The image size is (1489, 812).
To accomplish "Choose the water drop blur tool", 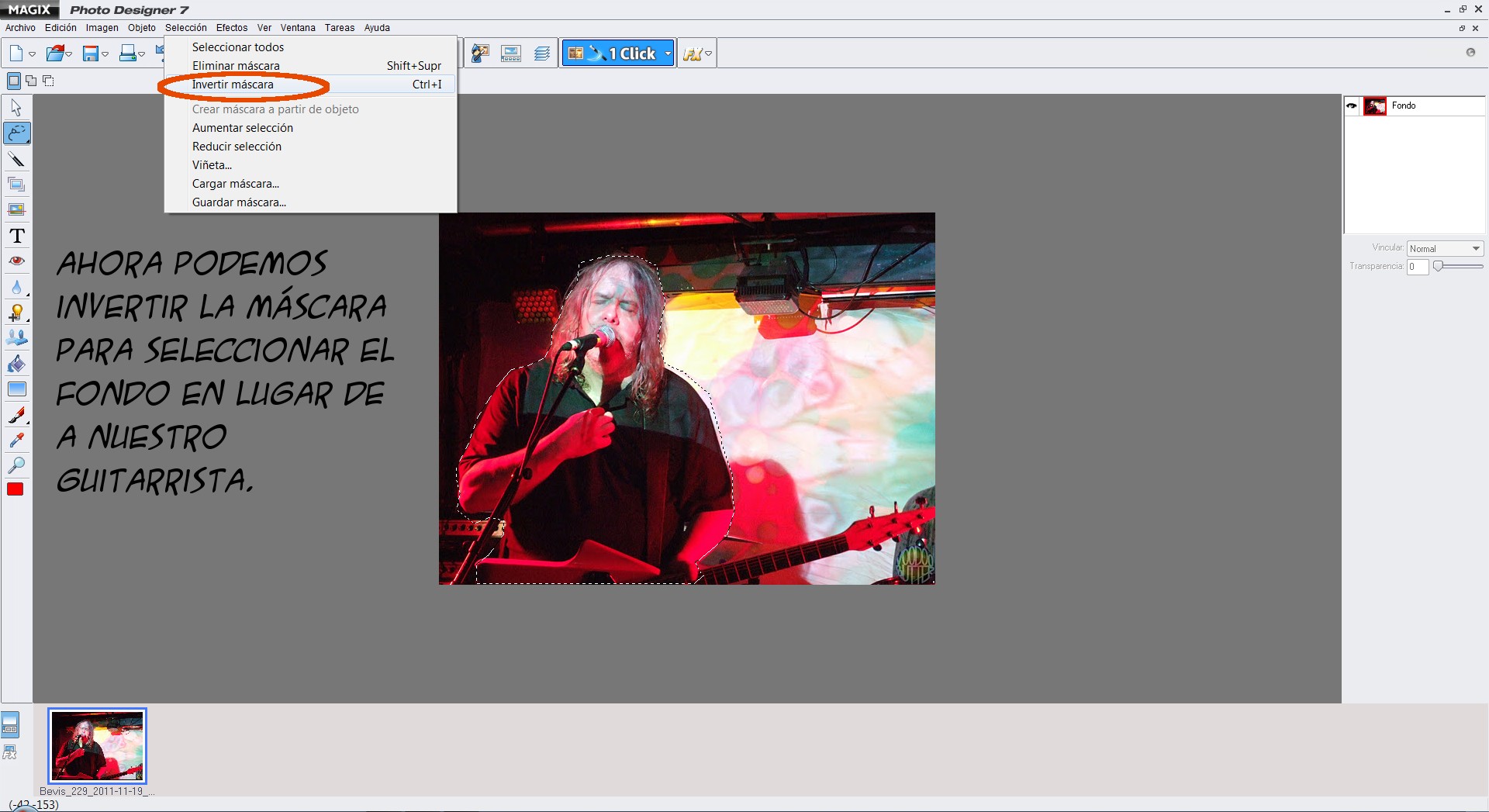I will point(16,287).
